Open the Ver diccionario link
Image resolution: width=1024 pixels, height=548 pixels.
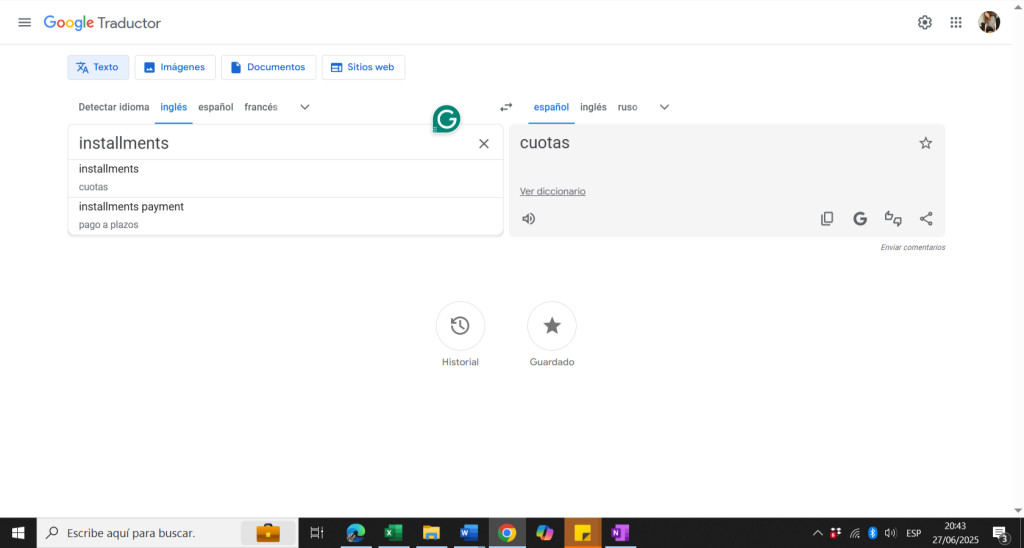(x=552, y=191)
